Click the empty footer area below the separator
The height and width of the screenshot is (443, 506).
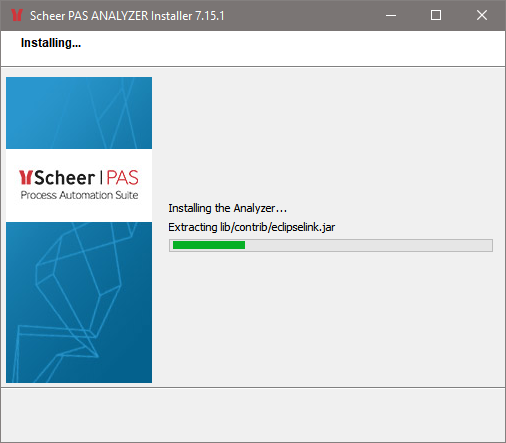tap(253, 415)
